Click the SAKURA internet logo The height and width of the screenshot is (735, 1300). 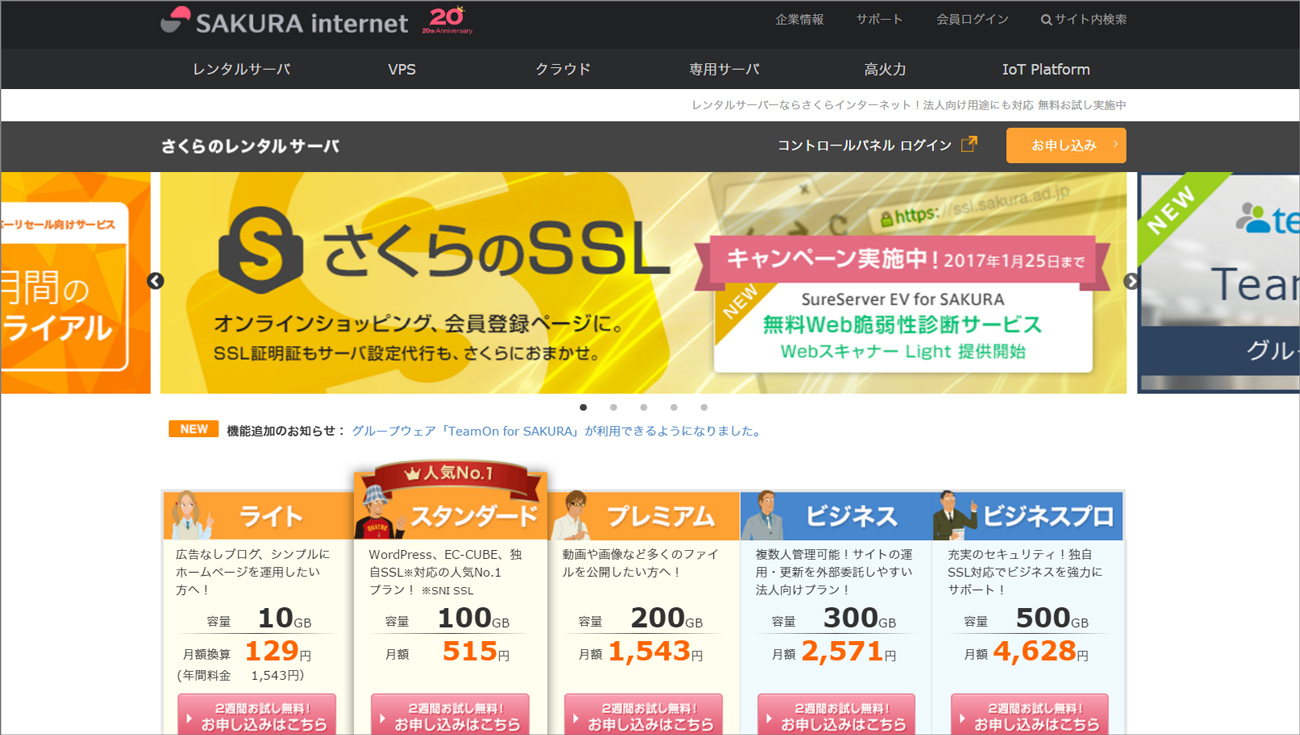pyautogui.click(x=284, y=21)
